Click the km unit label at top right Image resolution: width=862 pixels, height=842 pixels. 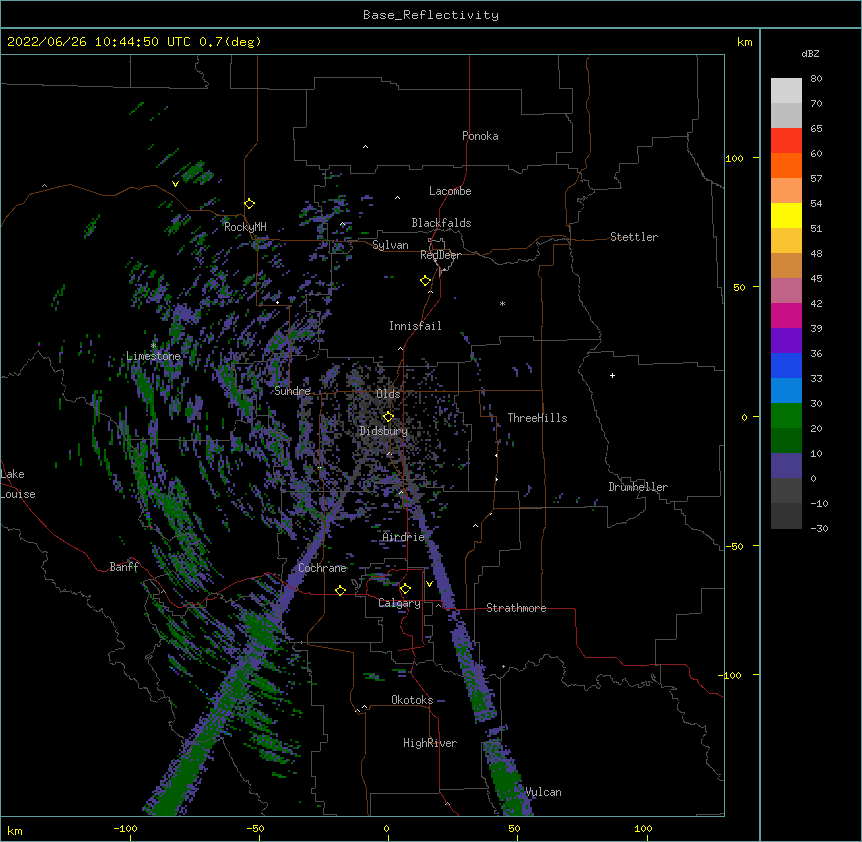pos(744,42)
